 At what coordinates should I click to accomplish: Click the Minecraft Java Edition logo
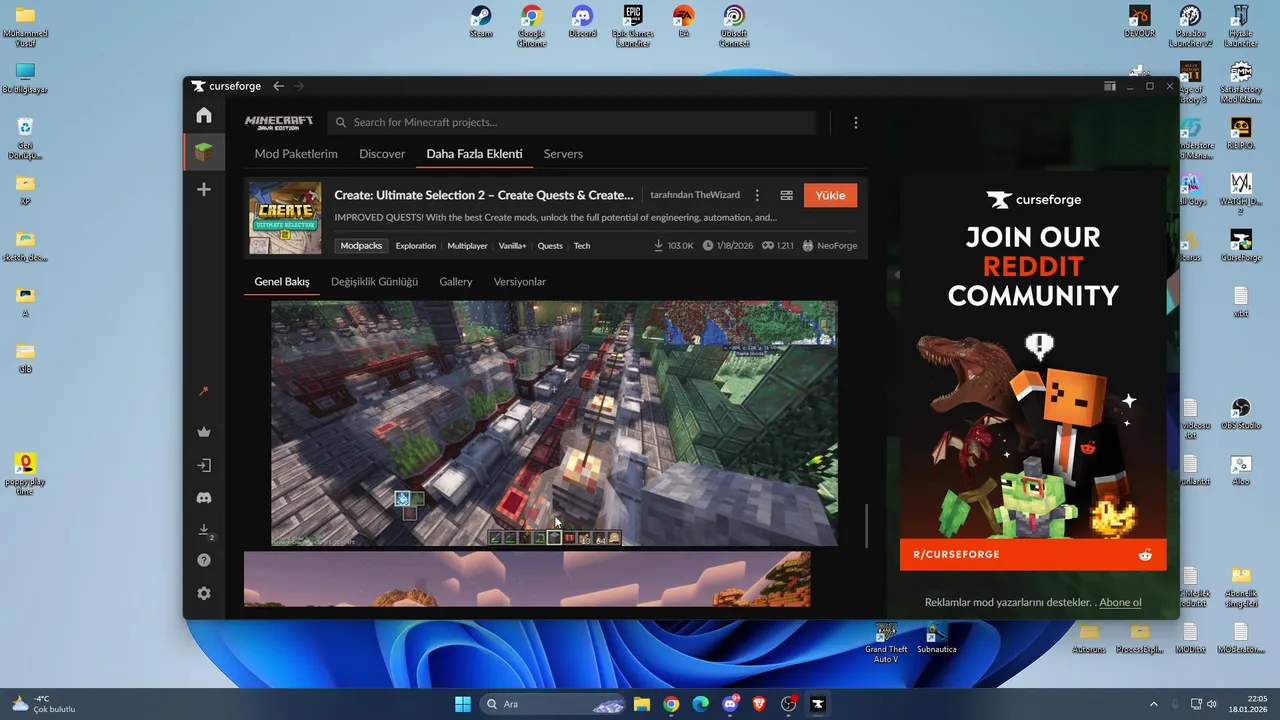(x=279, y=122)
